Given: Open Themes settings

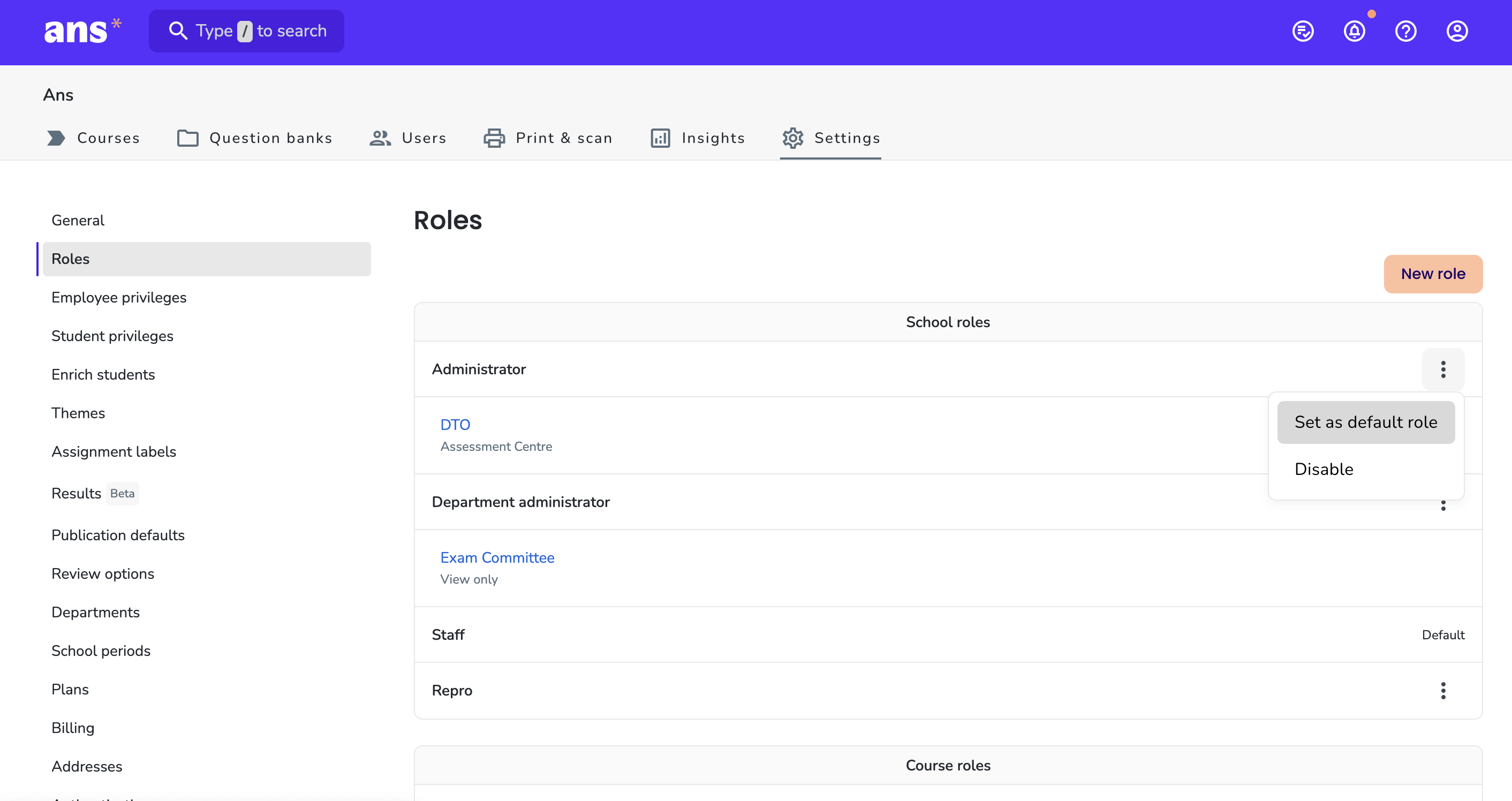Looking at the screenshot, I should (207, 413).
